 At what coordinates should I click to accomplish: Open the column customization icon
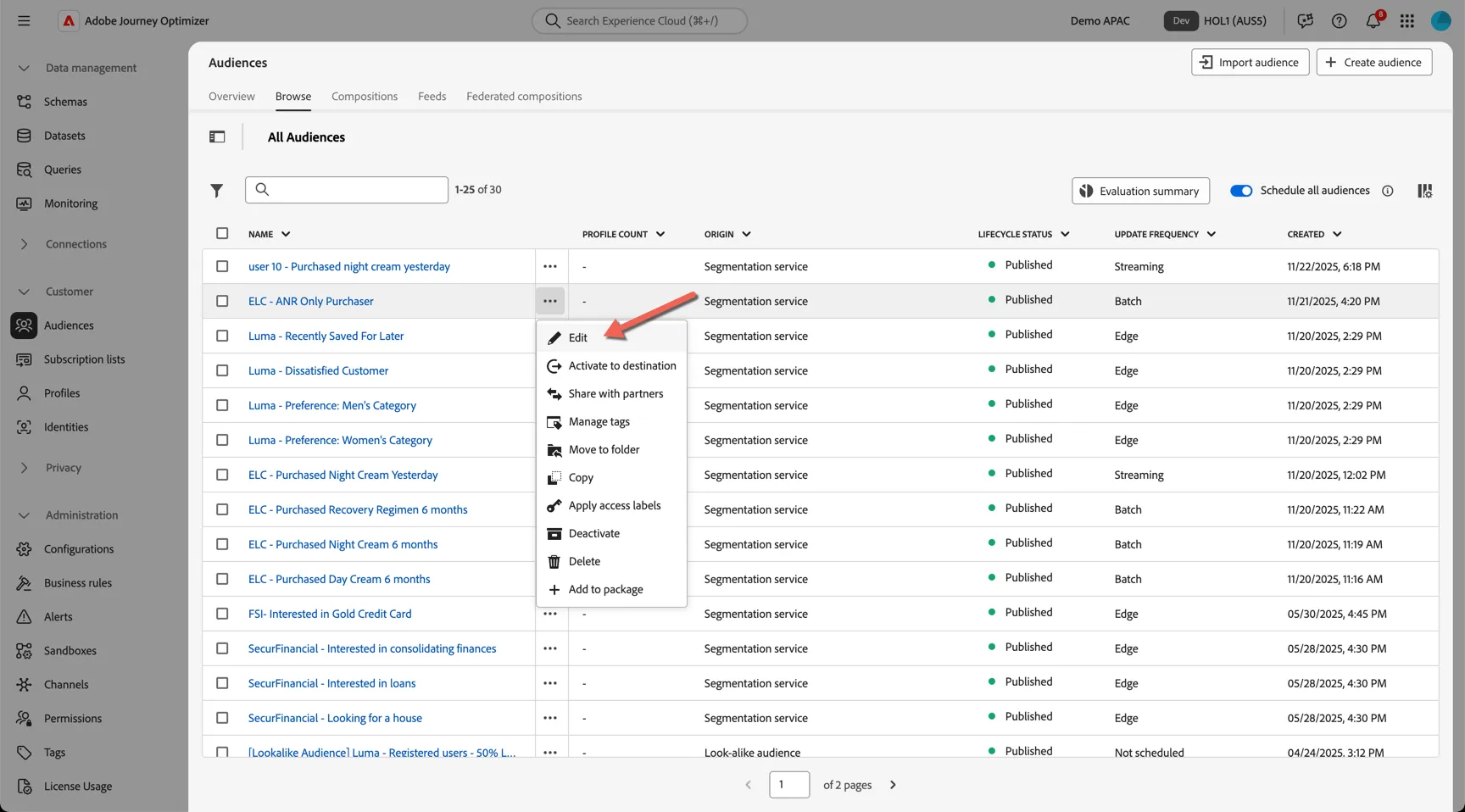[x=1425, y=191]
